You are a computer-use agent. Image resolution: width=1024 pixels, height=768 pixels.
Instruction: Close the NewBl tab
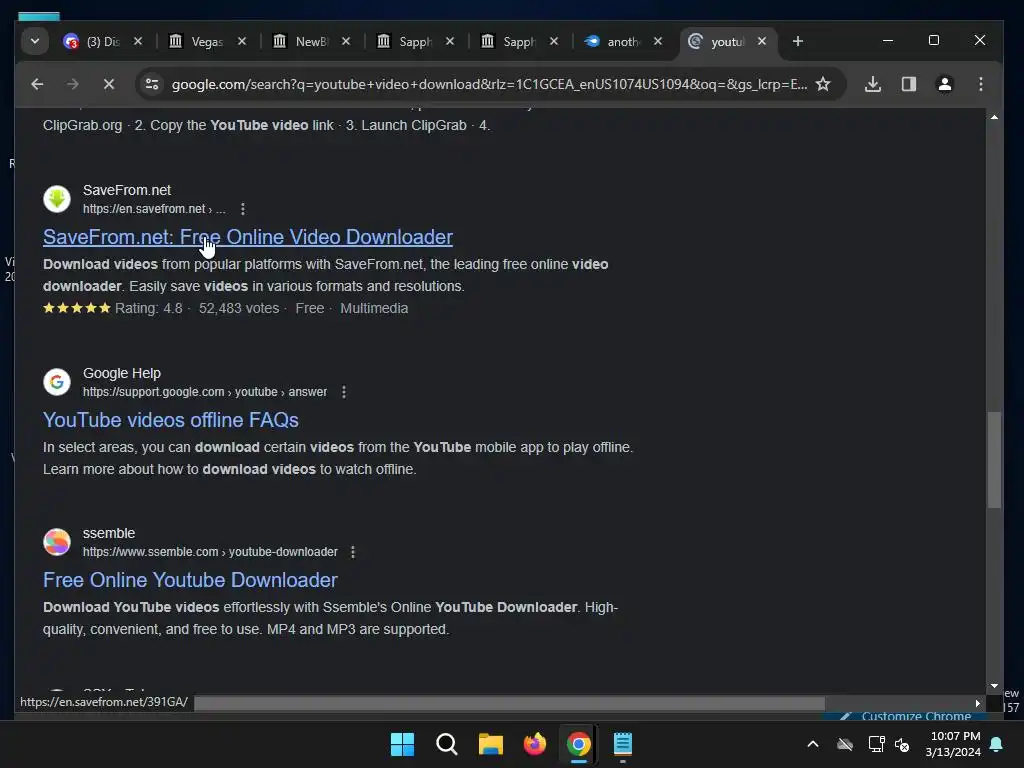[x=345, y=41]
